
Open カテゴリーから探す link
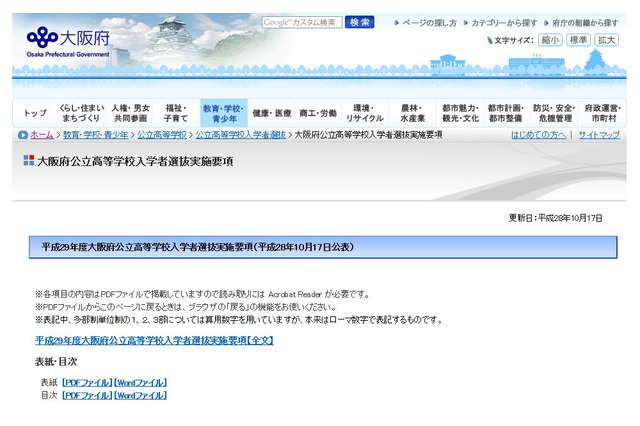[504, 23]
